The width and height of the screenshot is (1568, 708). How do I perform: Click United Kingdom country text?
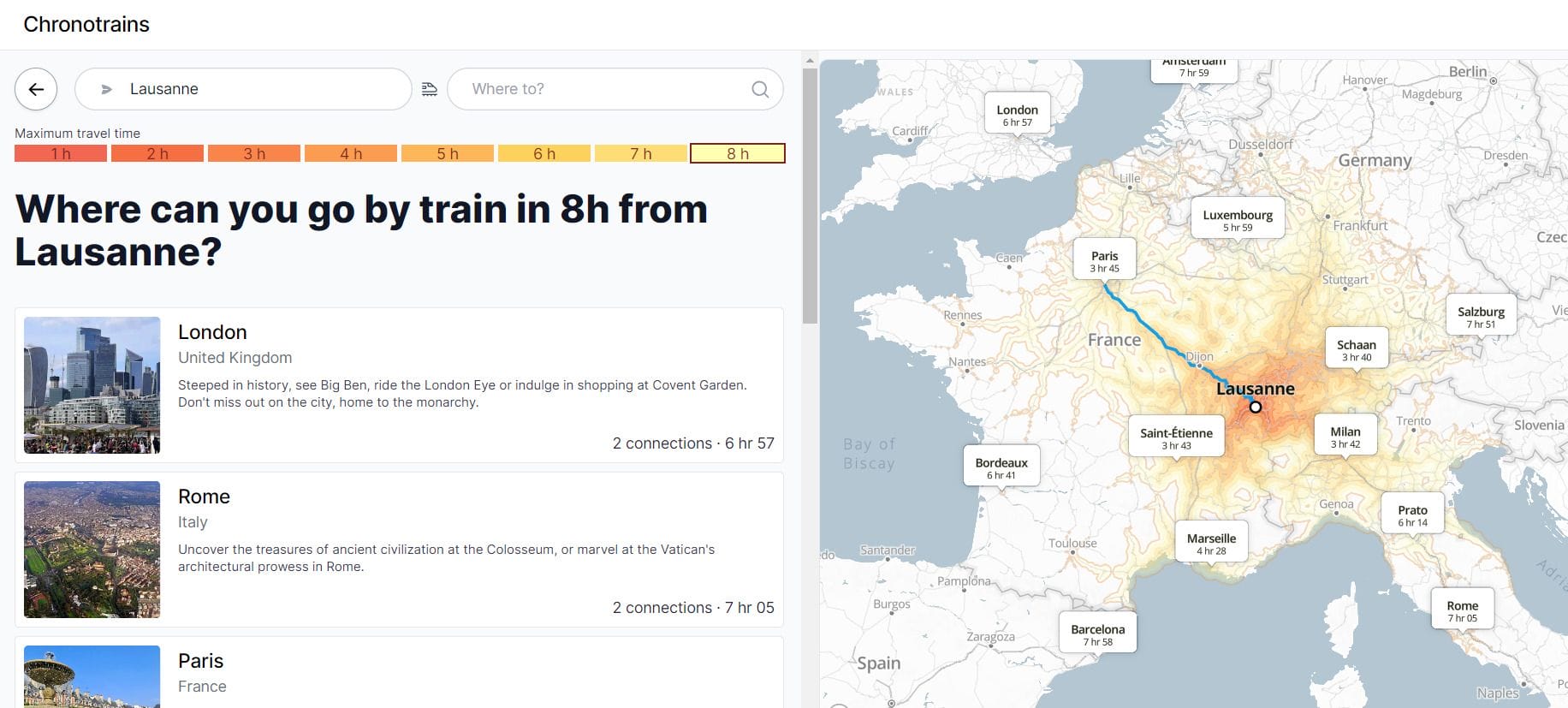point(235,358)
